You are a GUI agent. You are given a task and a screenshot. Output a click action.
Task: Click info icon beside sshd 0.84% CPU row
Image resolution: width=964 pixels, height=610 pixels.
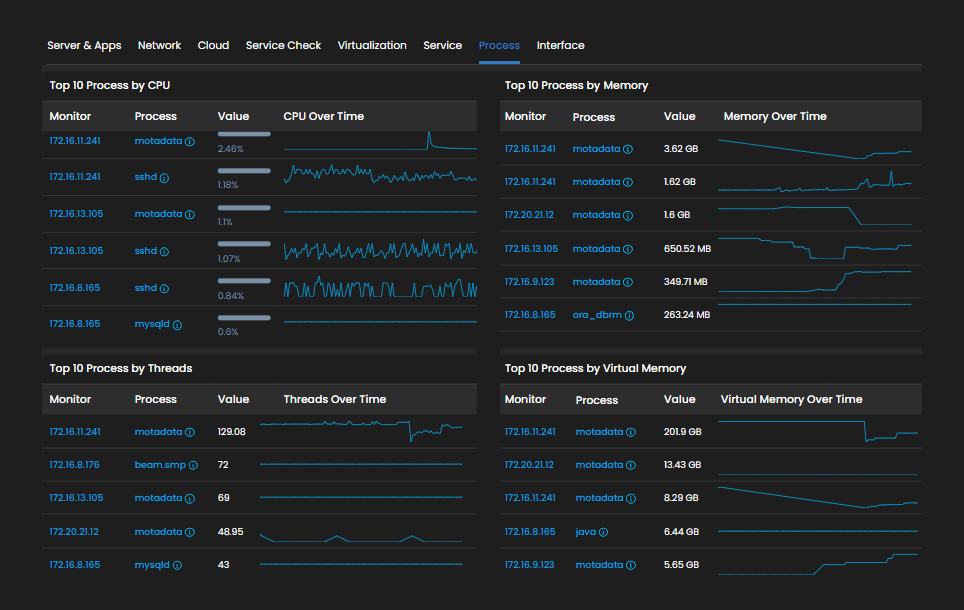pos(164,288)
